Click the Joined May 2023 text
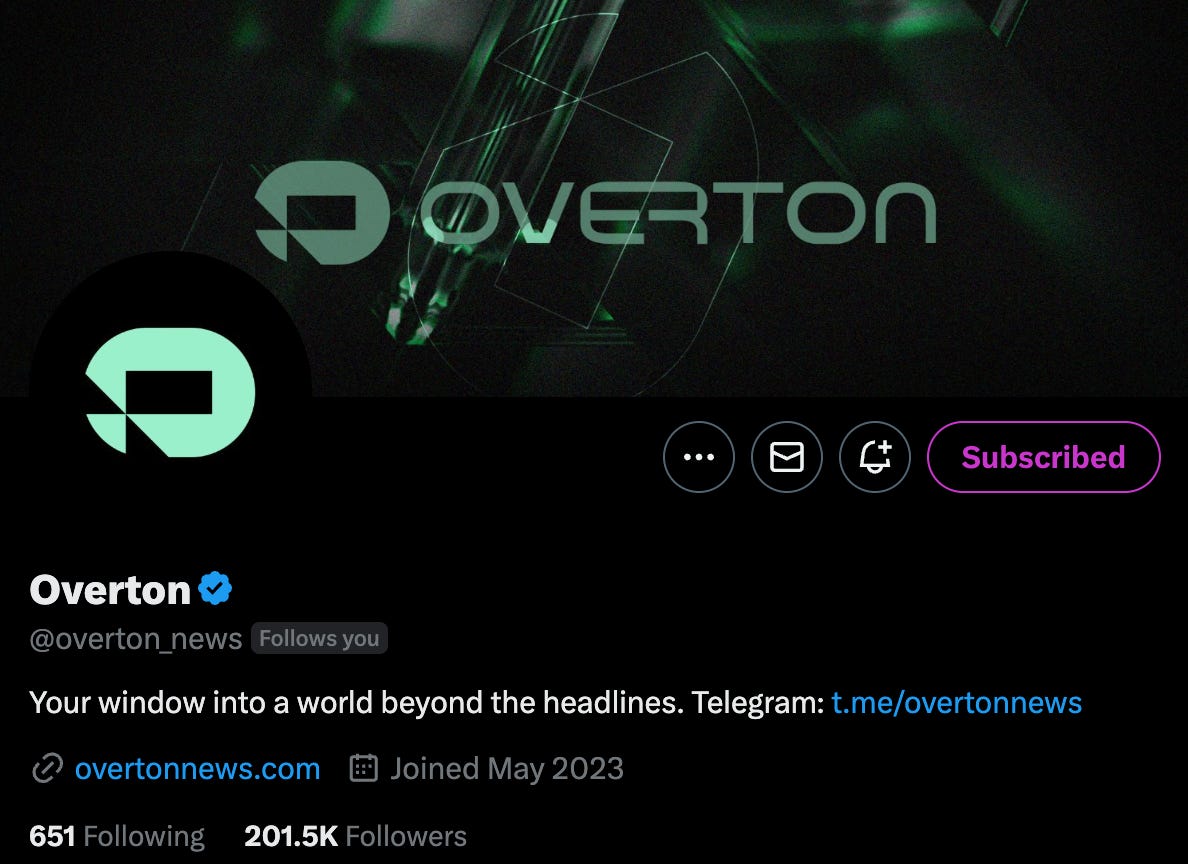 [x=507, y=769]
